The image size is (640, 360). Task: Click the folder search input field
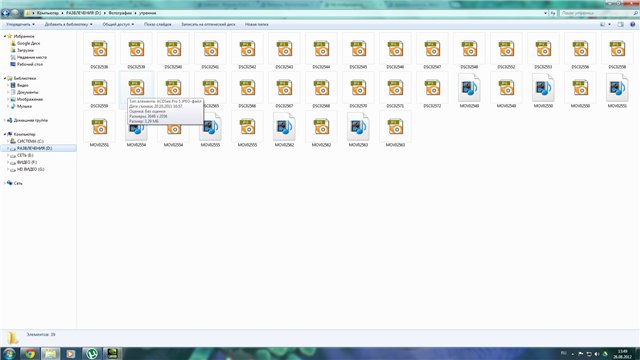[598, 13]
